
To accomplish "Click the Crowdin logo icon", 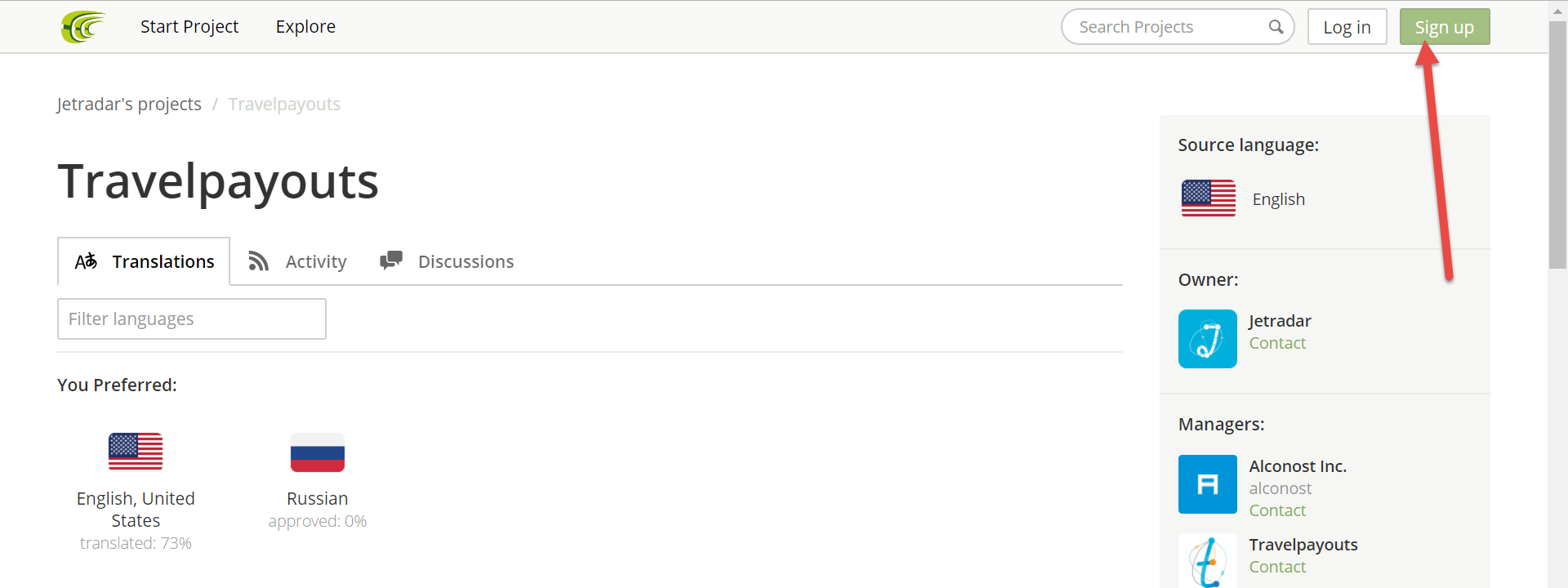I will 83,27.
